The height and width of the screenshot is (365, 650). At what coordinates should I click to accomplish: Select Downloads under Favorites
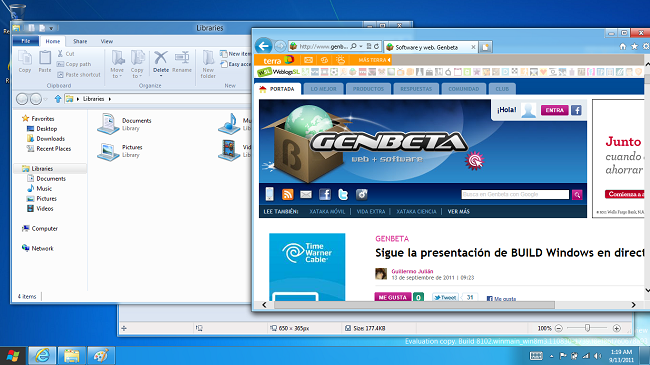(46, 139)
